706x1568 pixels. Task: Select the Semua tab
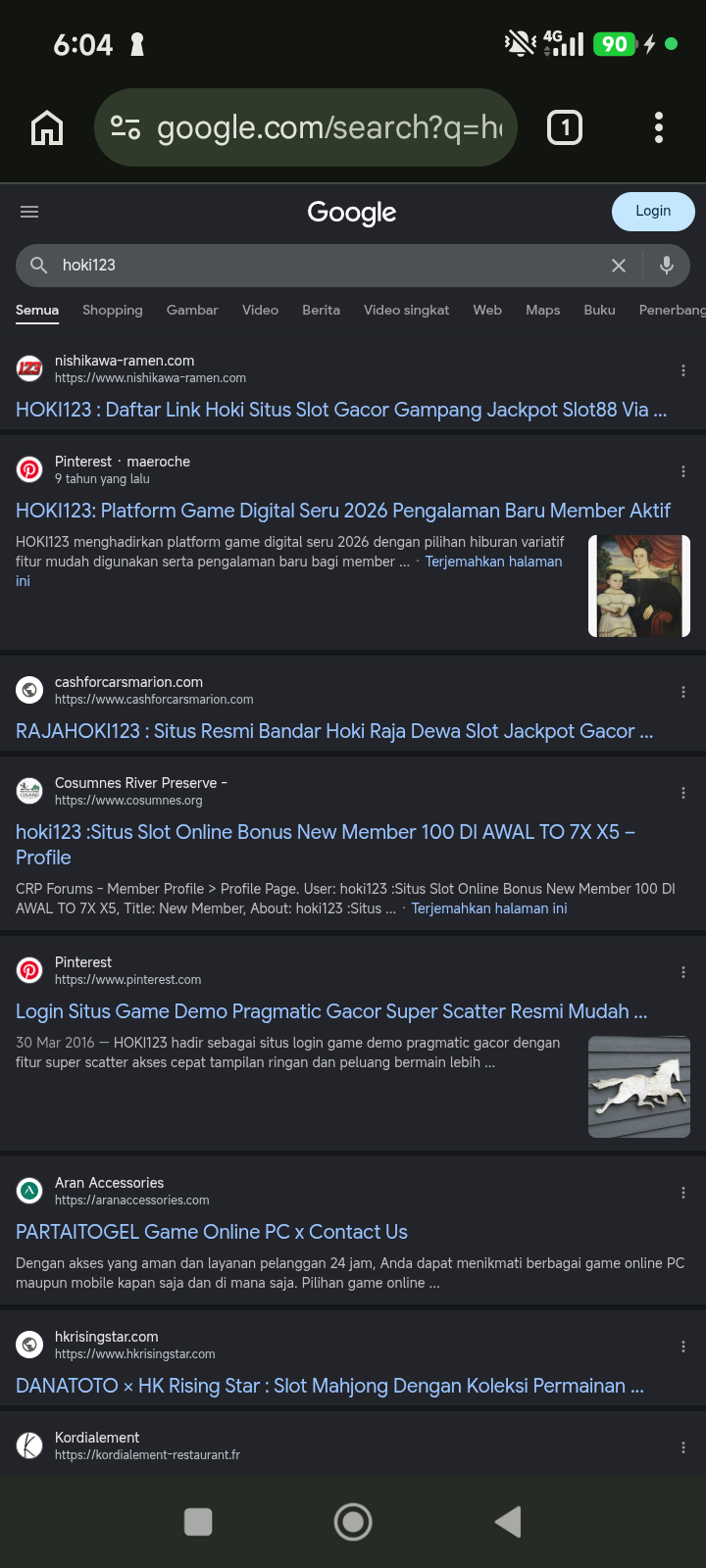click(37, 310)
